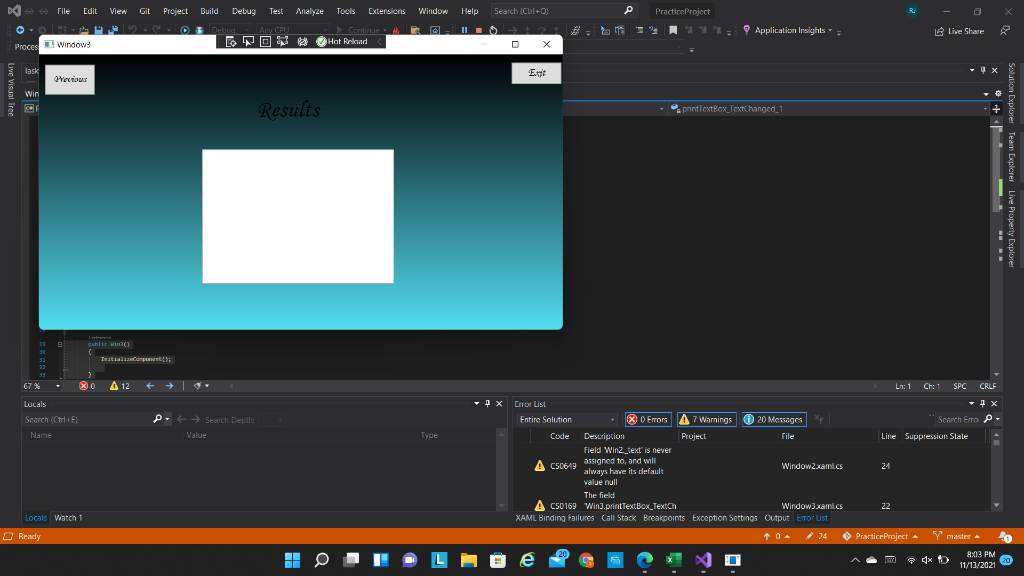Open the printTextBox_TextChanged_1 member dropdown
This screenshot has height=576, width=1024.
[x=829, y=108]
